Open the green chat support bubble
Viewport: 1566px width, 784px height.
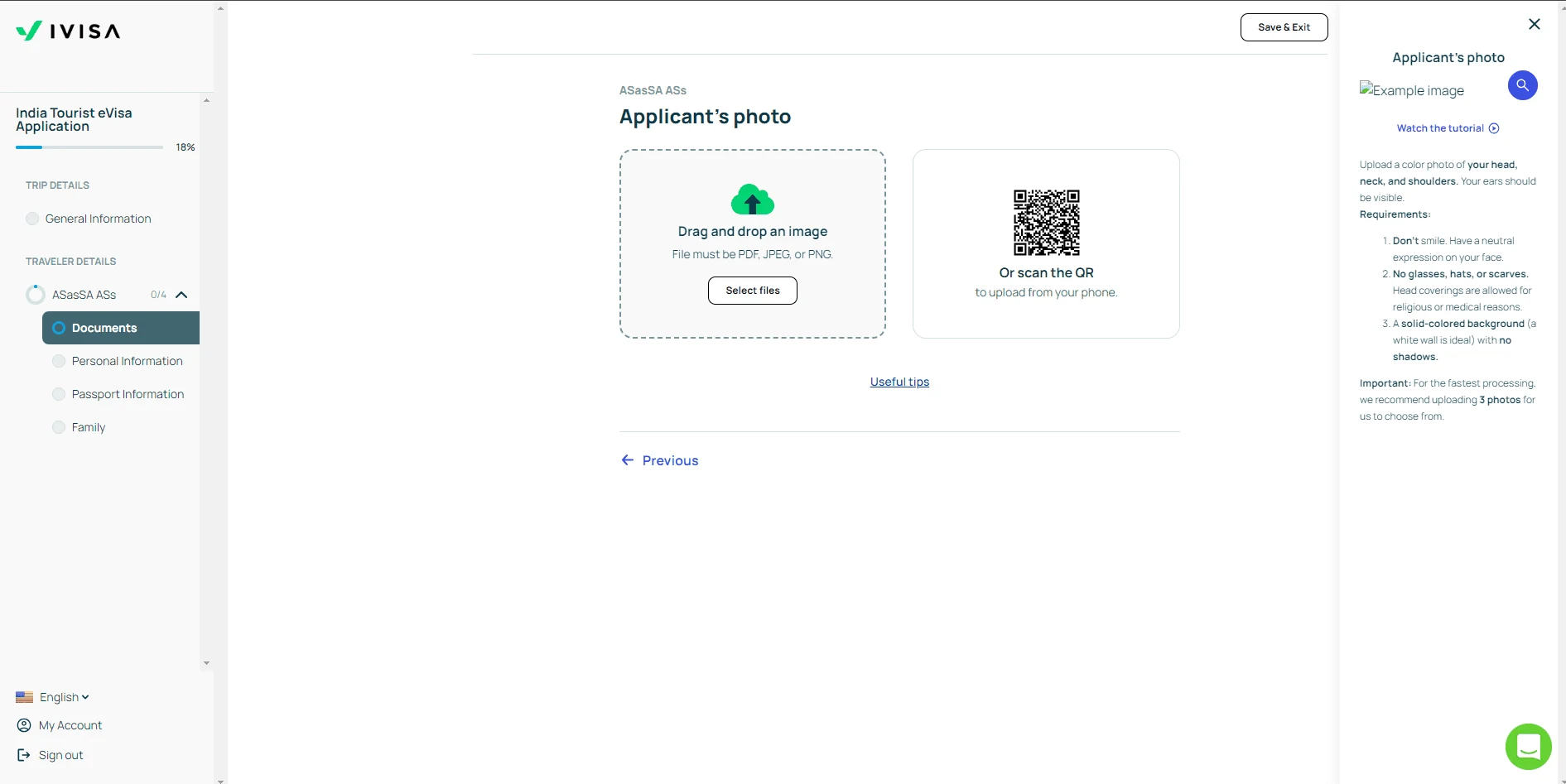click(1528, 746)
